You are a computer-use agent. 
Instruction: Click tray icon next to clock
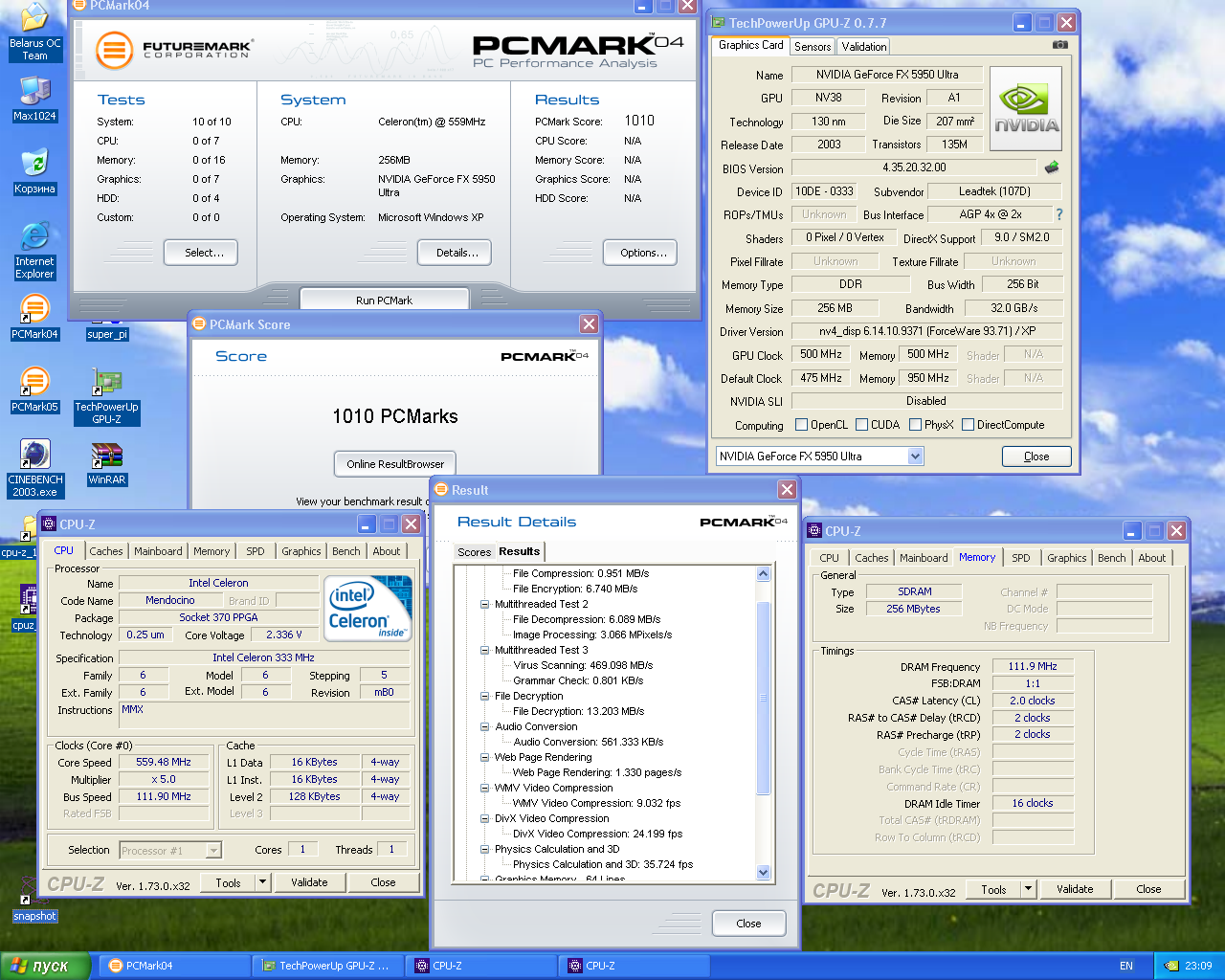pyautogui.click(x=1170, y=966)
